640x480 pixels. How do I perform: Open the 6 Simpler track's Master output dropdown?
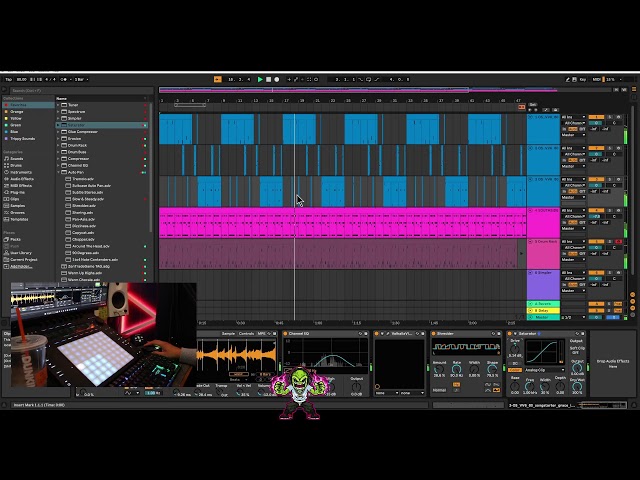[x=573, y=291]
